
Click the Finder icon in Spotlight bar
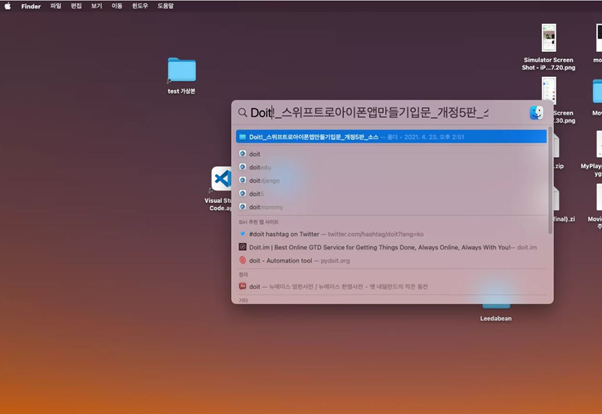[536, 113]
